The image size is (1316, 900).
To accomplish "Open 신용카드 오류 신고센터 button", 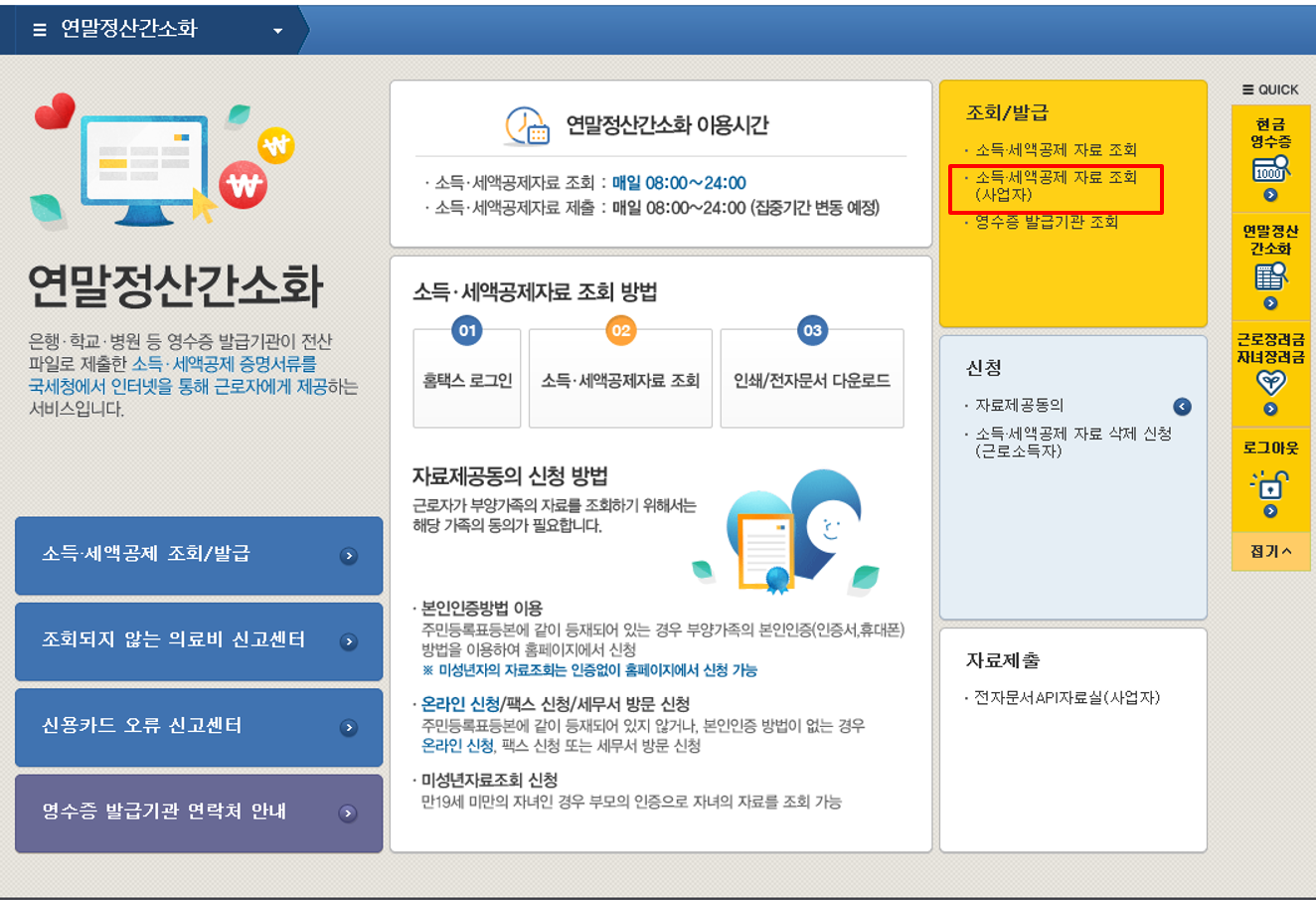I will tap(199, 727).
